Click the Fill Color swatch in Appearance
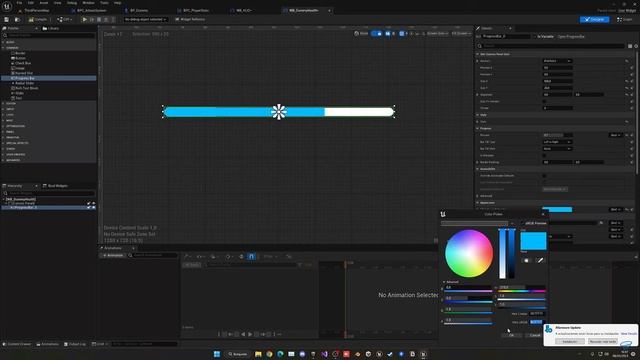The width and height of the screenshot is (640, 360). pos(557,209)
